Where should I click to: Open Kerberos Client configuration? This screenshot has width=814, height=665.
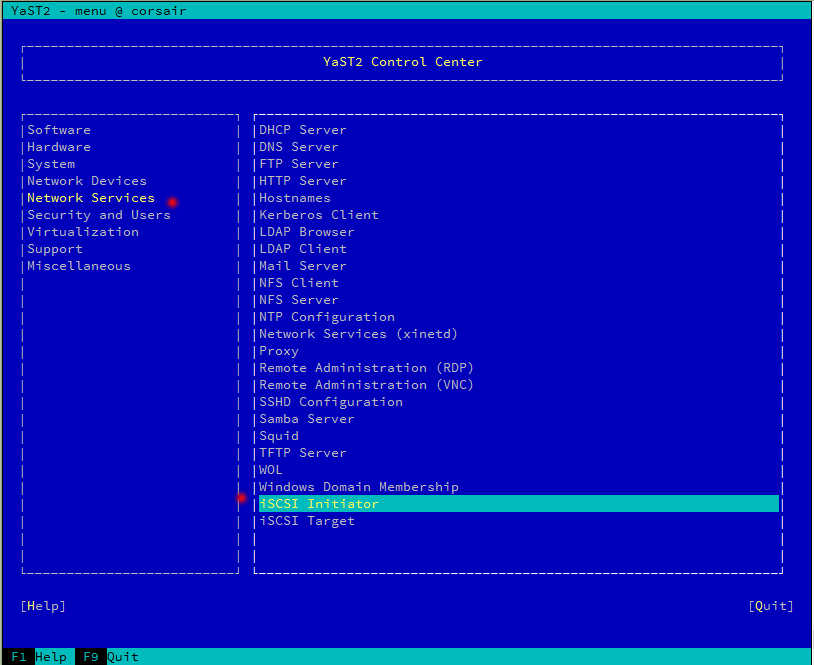click(x=319, y=215)
